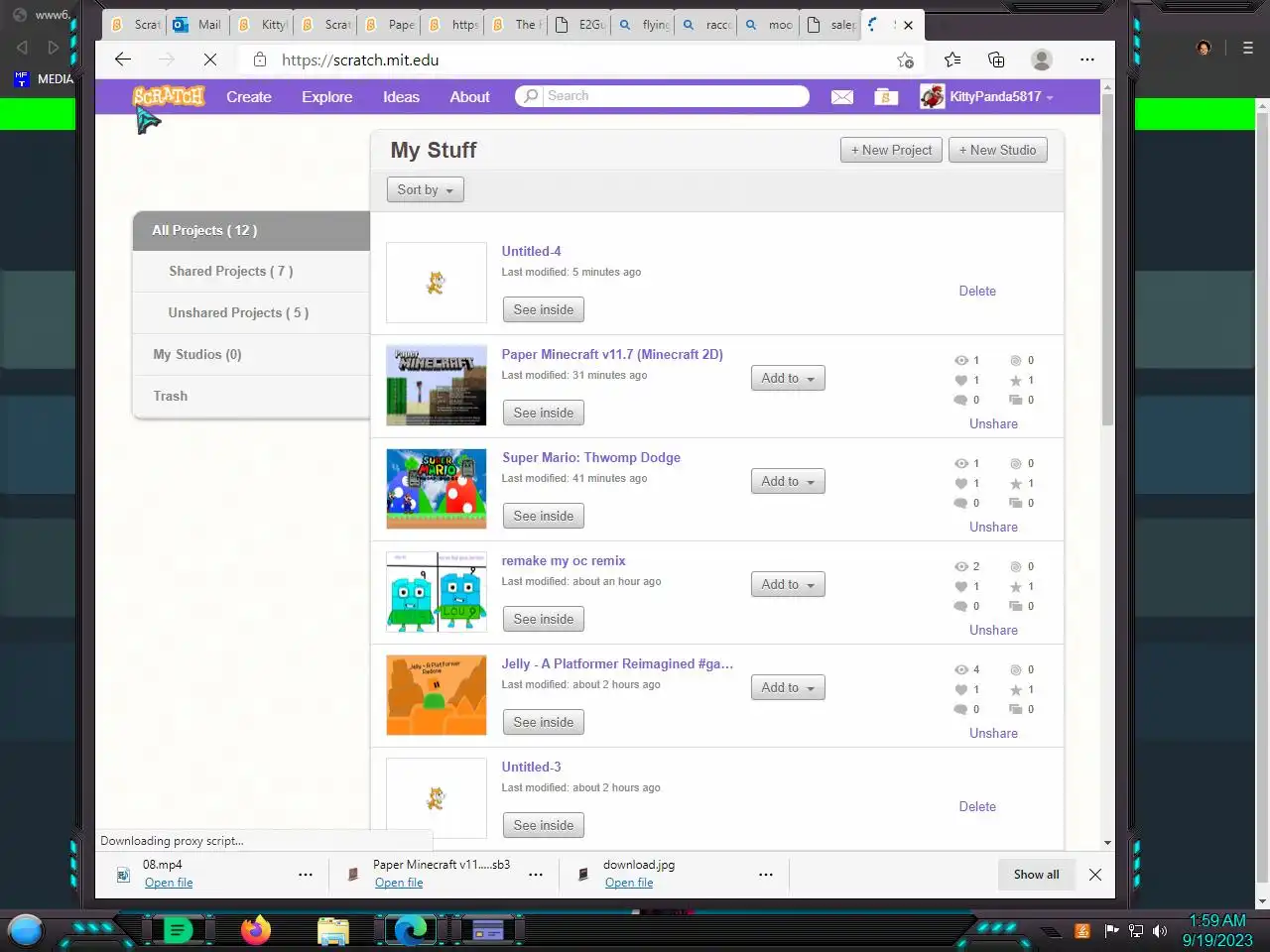Screen dimensions: 1270x952
Task: Open Paper Minecraft v11.7 title link
Action: (x=612, y=354)
